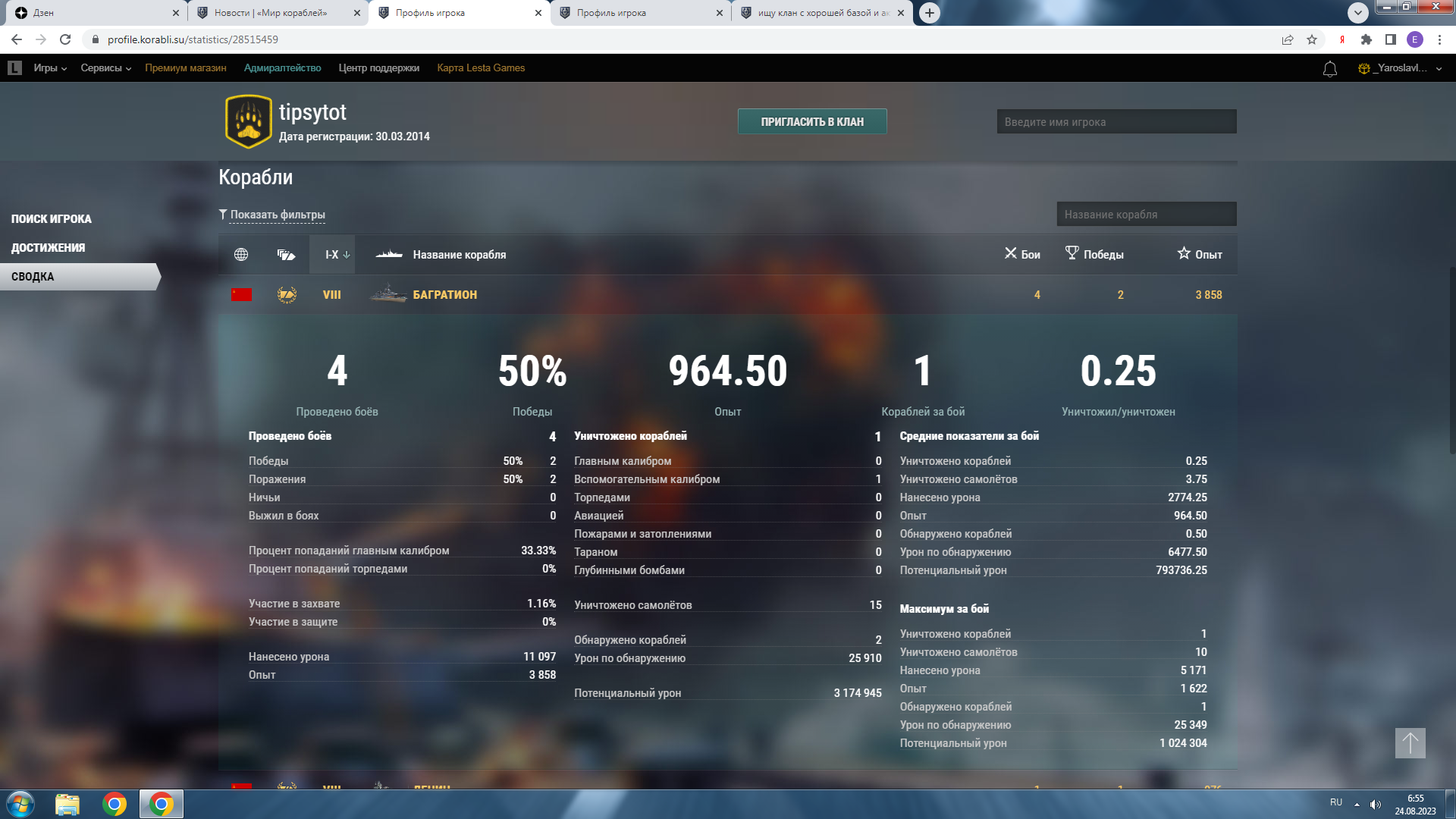
Task: Click the Yandex extension icon
Action: 1342,39
